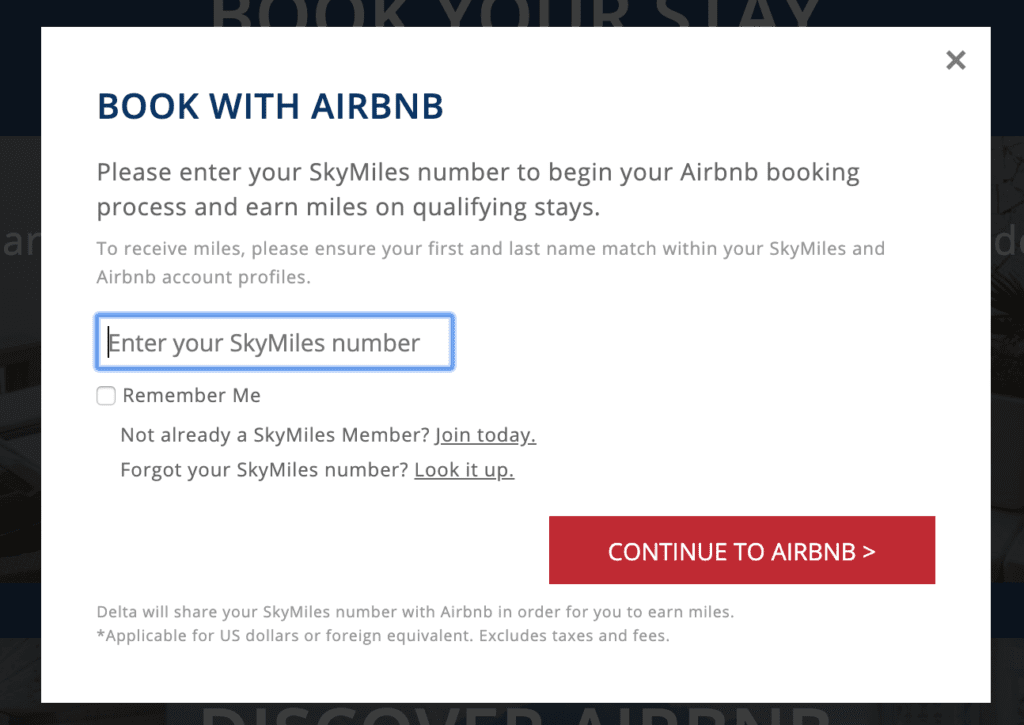Image resolution: width=1024 pixels, height=725 pixels.
Task: Click the darkened page background overlay
Action: coord(18,400)
